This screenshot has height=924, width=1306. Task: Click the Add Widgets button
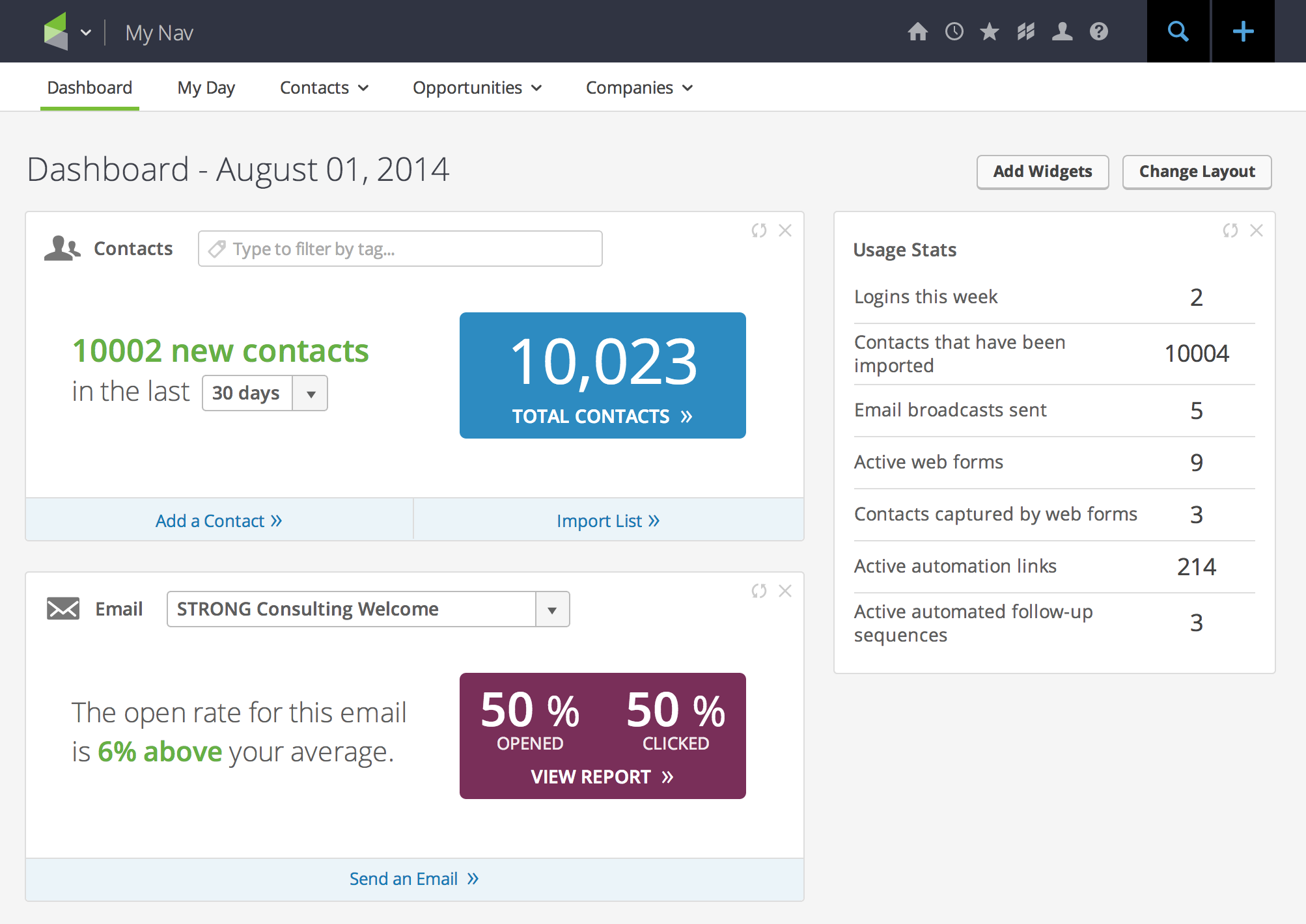[x=1042, y=172]
